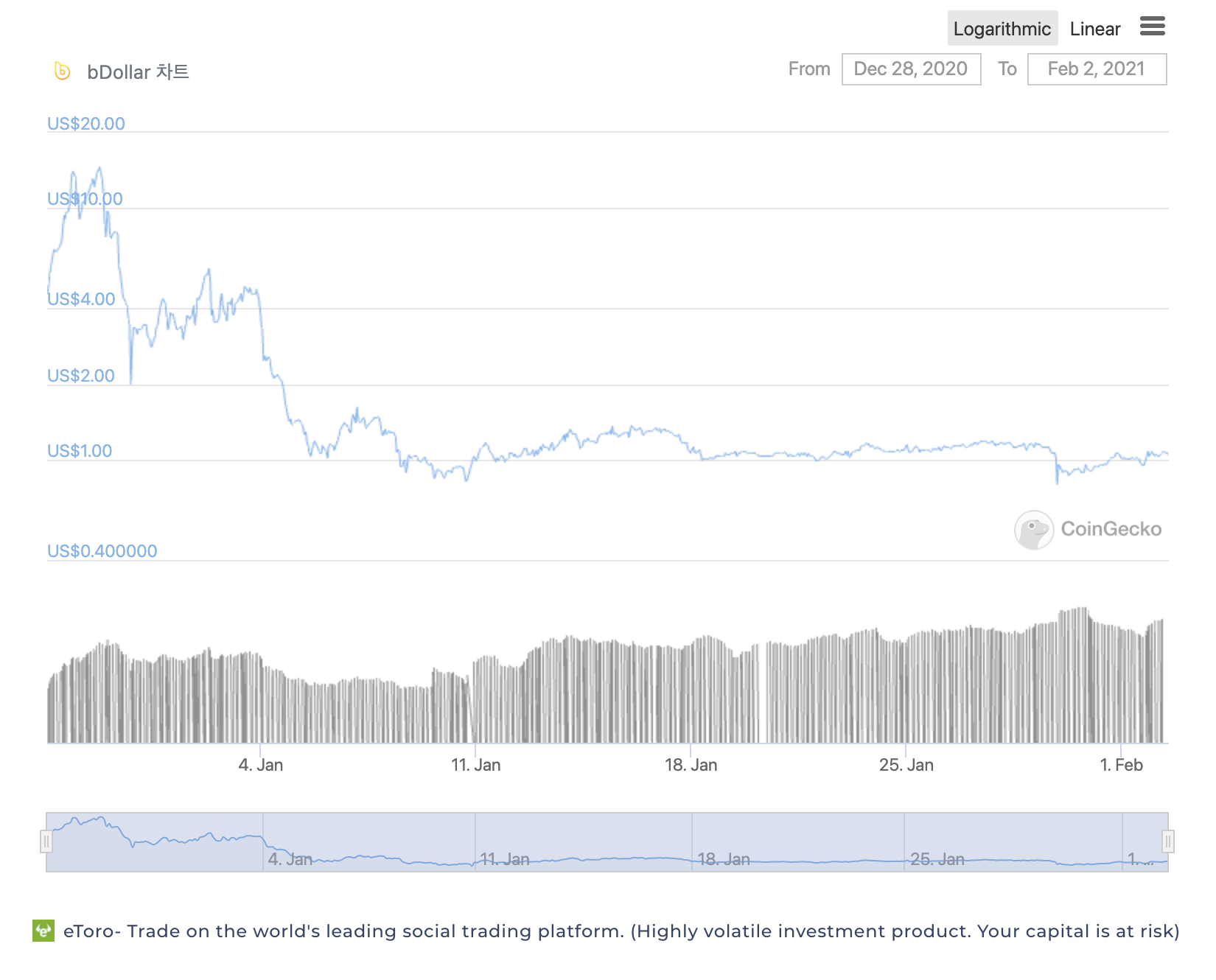Viewport: 1216px width, 980px height.
Task: Click the 1. Feb date axis label
Action: pyautogui.click(x=1122, y=765)
